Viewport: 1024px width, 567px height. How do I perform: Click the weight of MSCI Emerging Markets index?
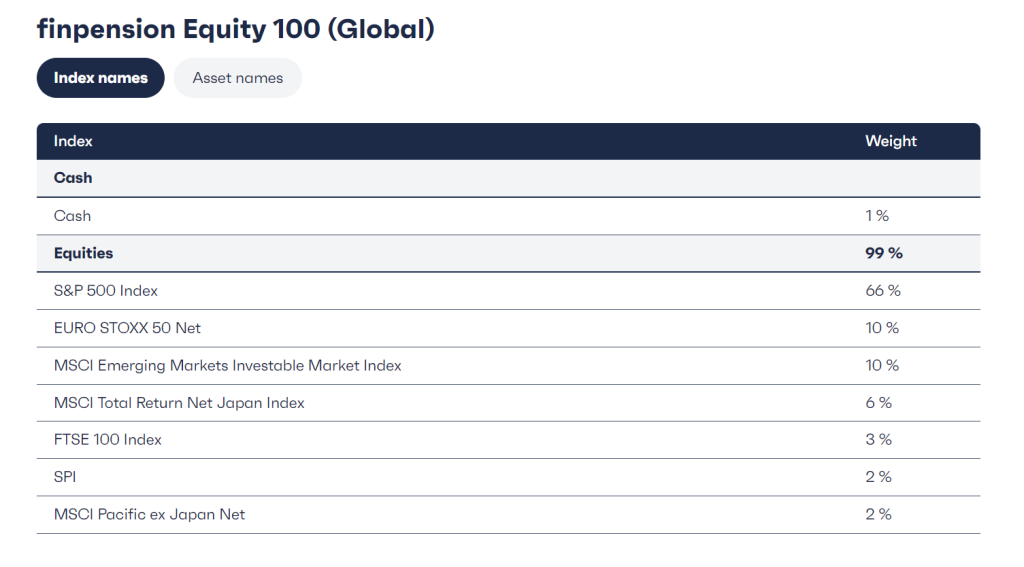point(882,366)
